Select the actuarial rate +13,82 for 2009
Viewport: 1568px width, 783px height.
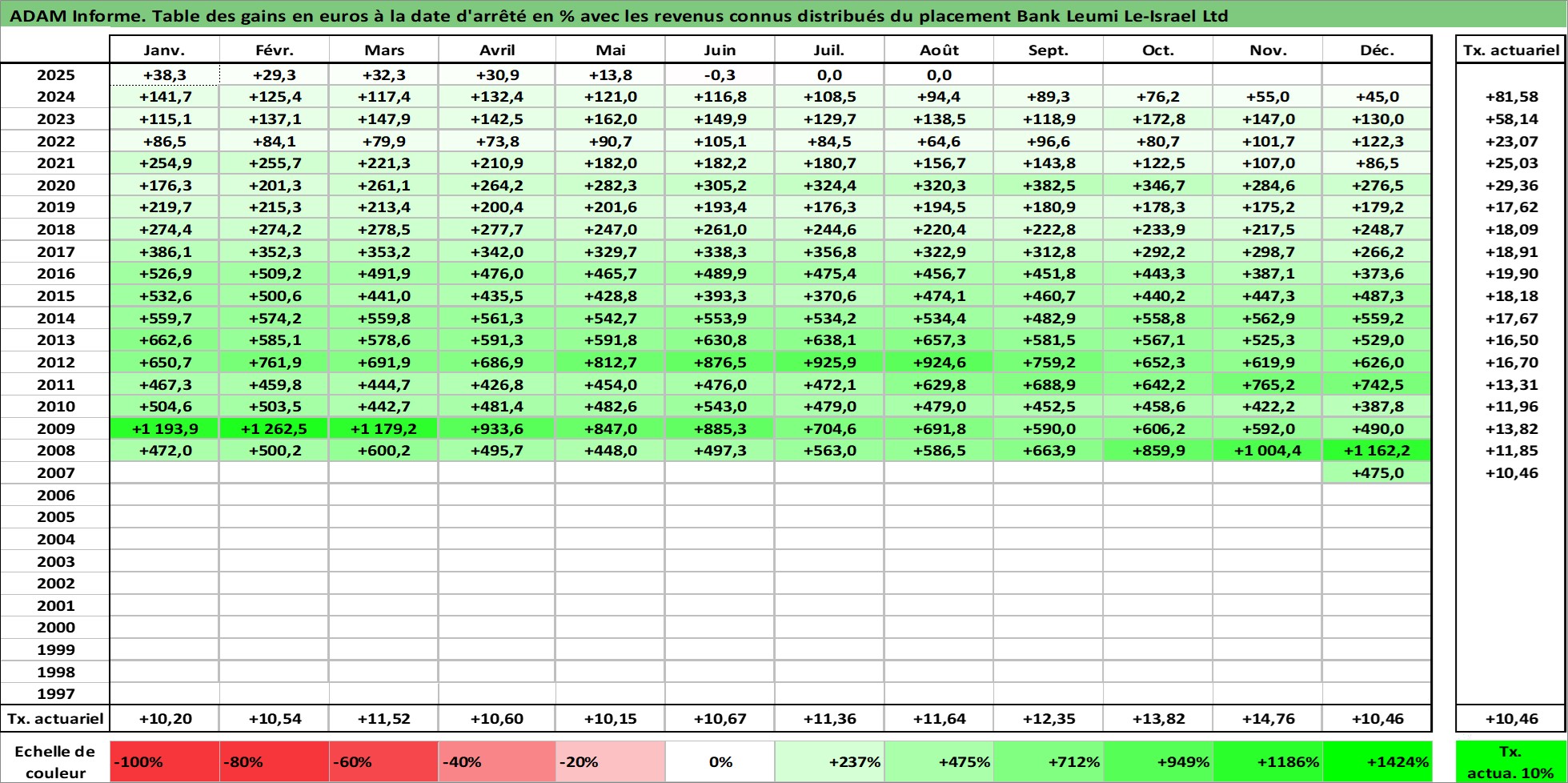click(x=1511, y=428)
